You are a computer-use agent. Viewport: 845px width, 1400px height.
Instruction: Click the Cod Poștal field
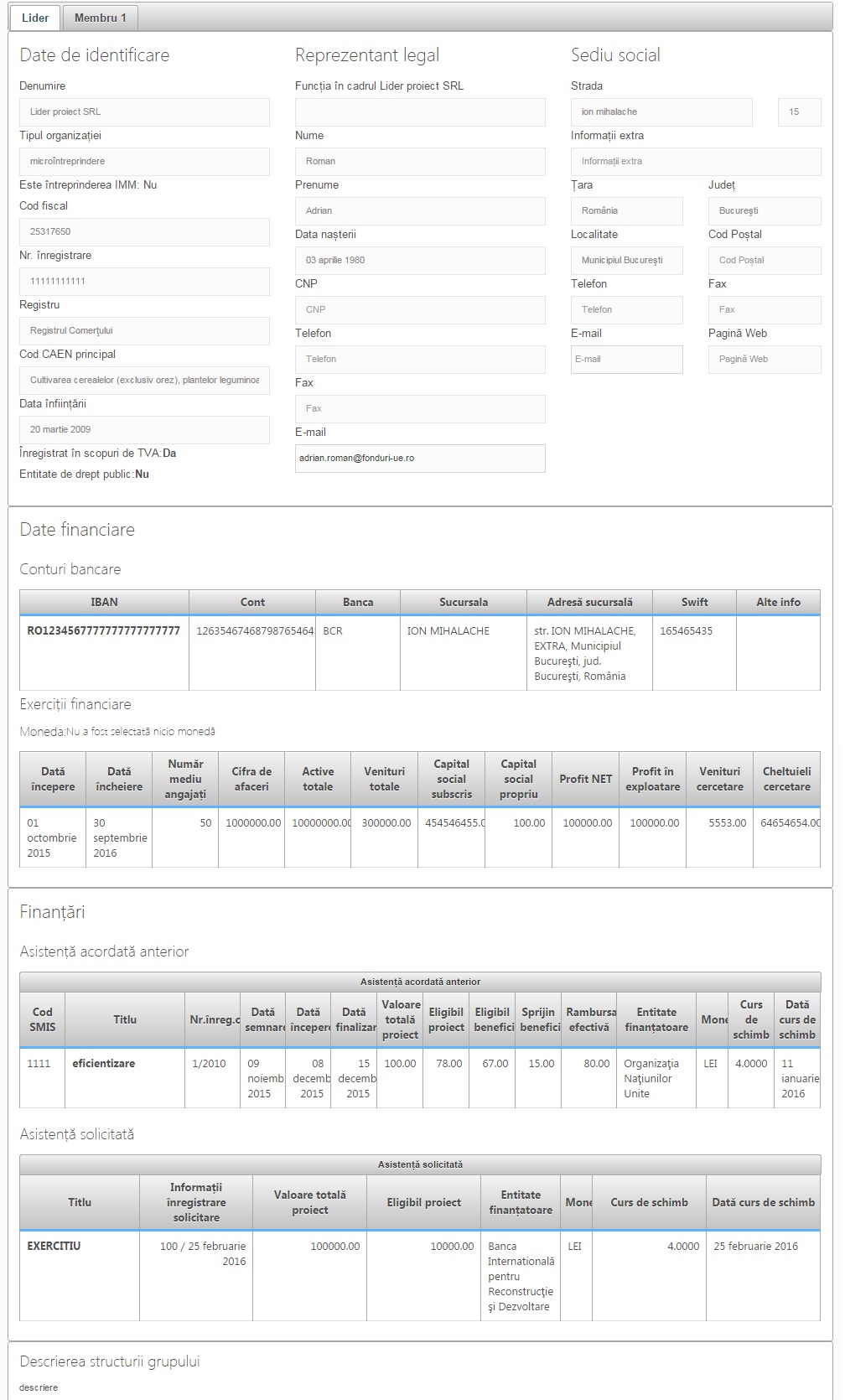[765, 261]
